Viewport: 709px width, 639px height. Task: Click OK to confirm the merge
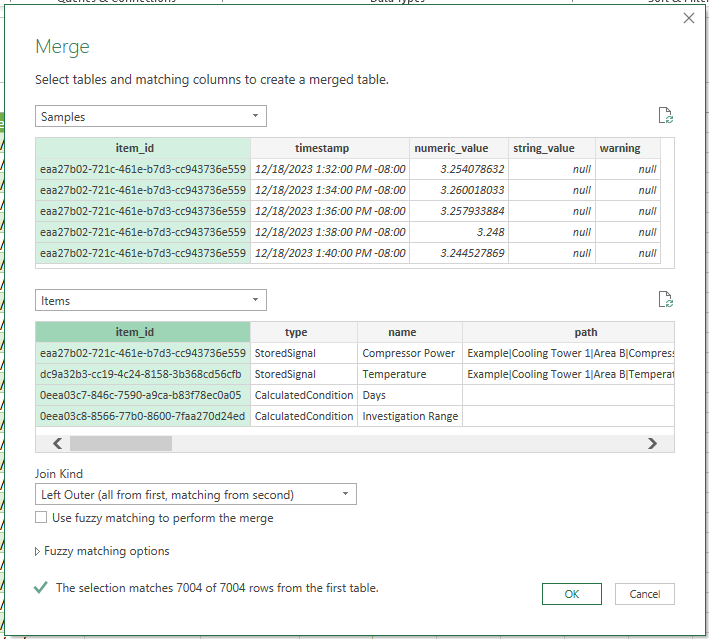click(571, 594)
